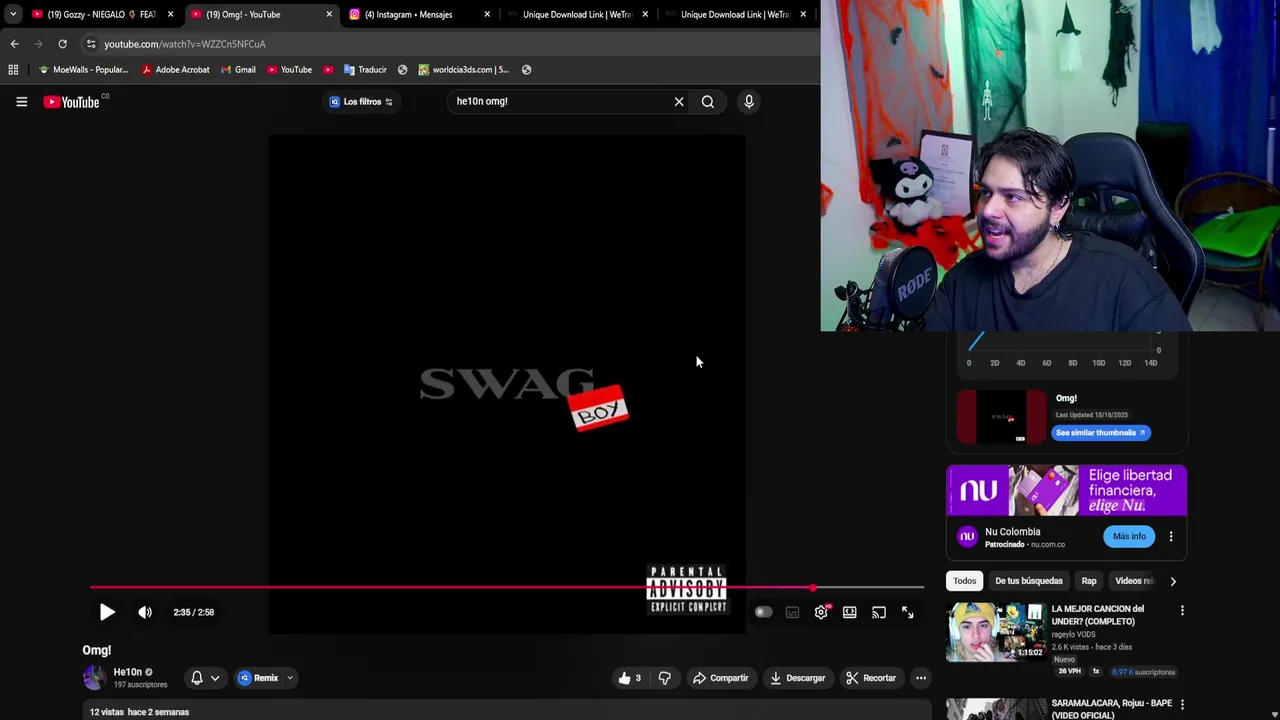Open Gmail bookmark

[x=238, y=70]
